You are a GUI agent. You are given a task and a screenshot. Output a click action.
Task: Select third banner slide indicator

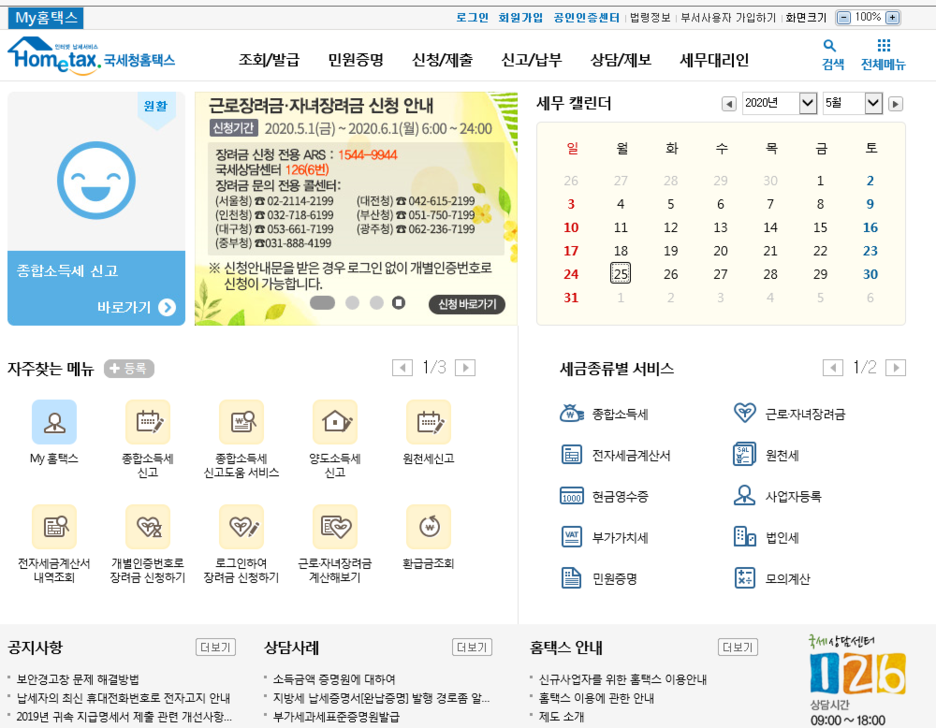point(377,303)
